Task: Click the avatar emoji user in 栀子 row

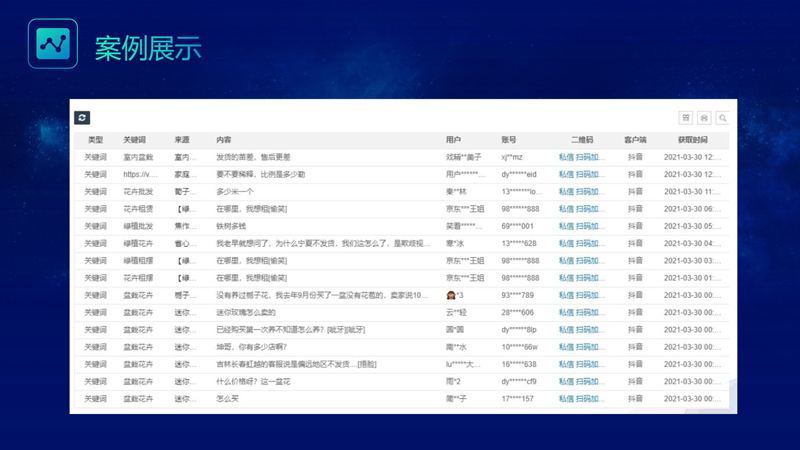Action: [451, 295]
